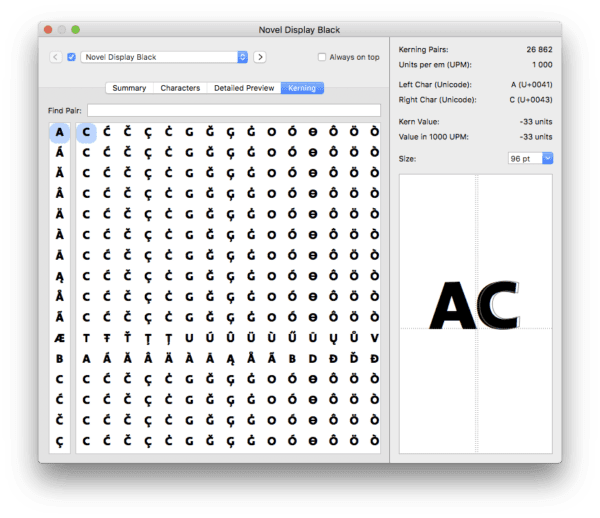
Task: Click the Find Pair input field
Action: [x=233, y=110]
